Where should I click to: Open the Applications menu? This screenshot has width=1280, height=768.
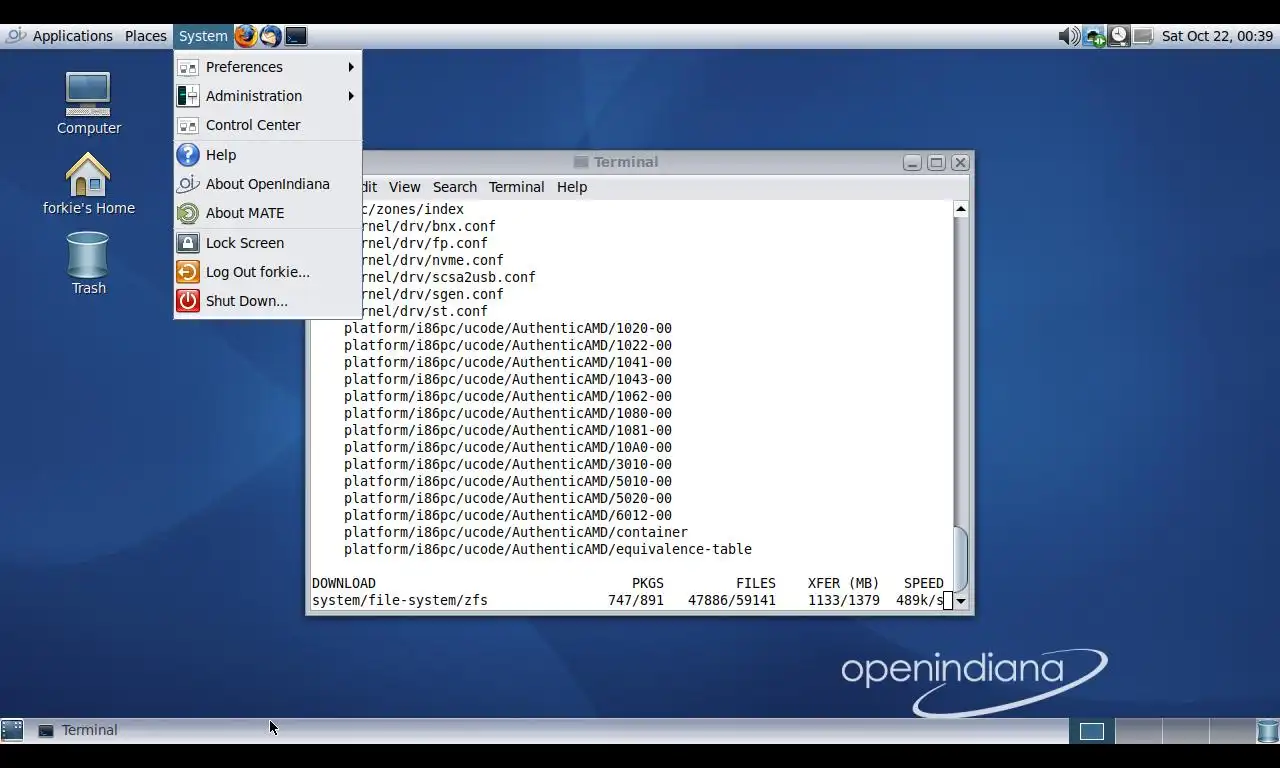[72, 36]
